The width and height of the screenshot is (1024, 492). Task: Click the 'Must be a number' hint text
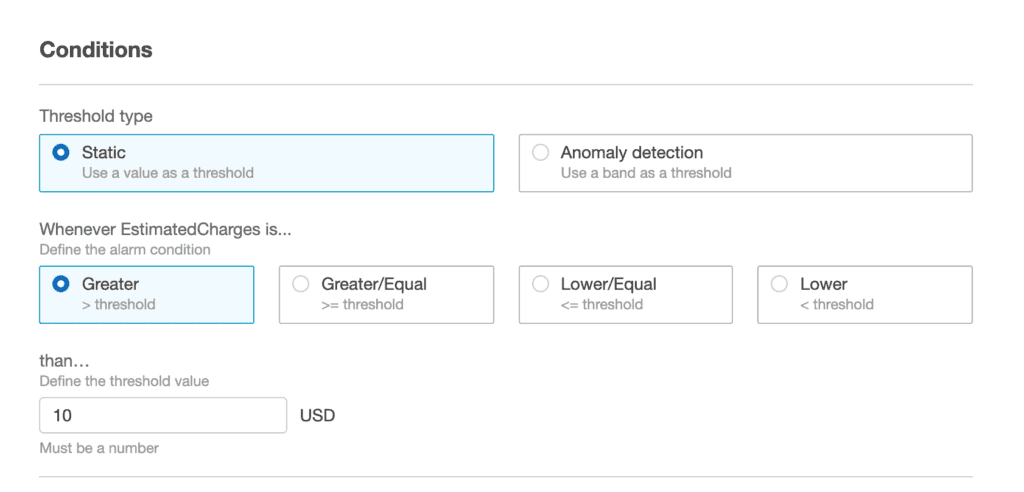[99, 448]
